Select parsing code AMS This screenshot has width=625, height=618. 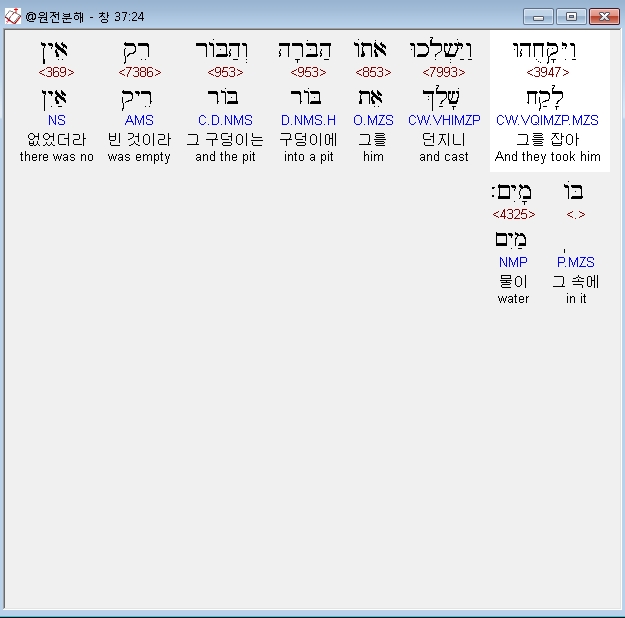pos(139,120)
